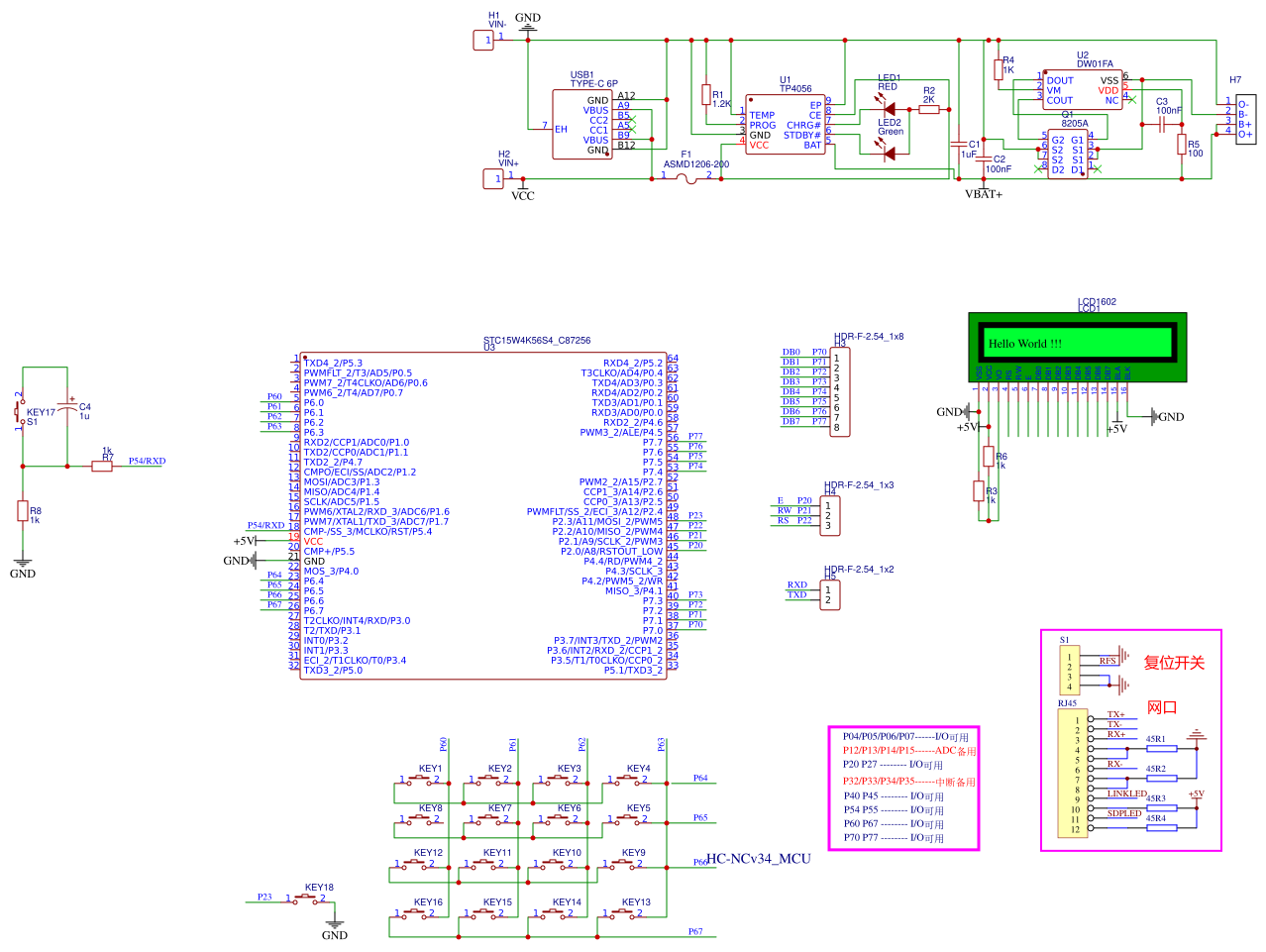Screen dimensions: 1266x952
Task: Select the H1 VIN- pin connector
Action: coord(482,40)
